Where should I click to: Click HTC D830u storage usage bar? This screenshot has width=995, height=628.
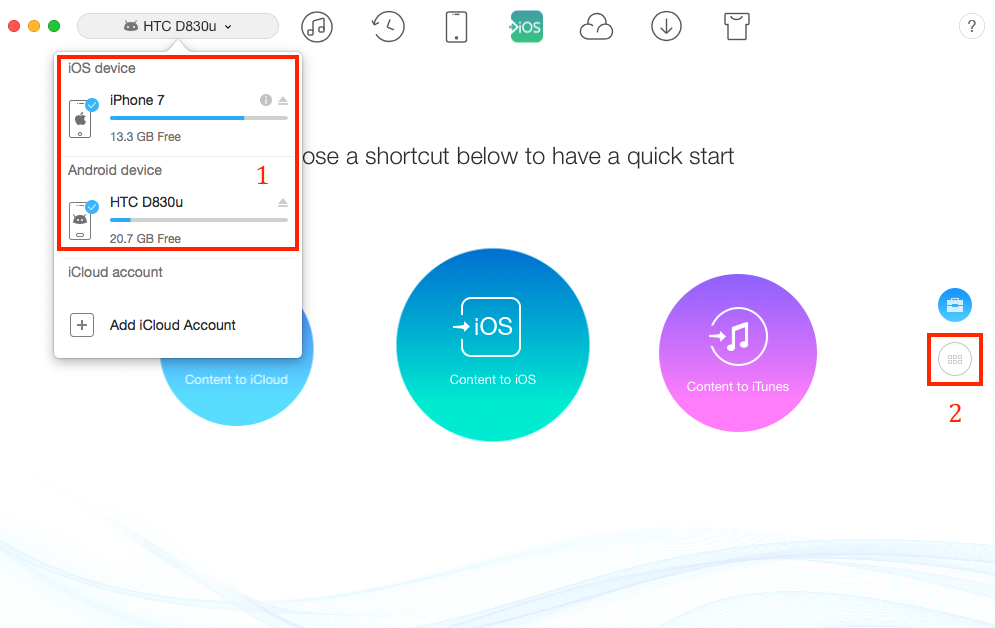pos(199,220)
